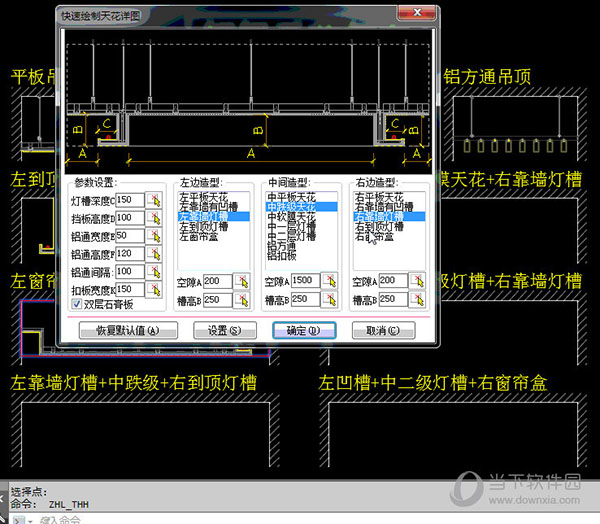
Task: Click the pick icon for 槽高B under 右边造型
Action: click(417, 299)
